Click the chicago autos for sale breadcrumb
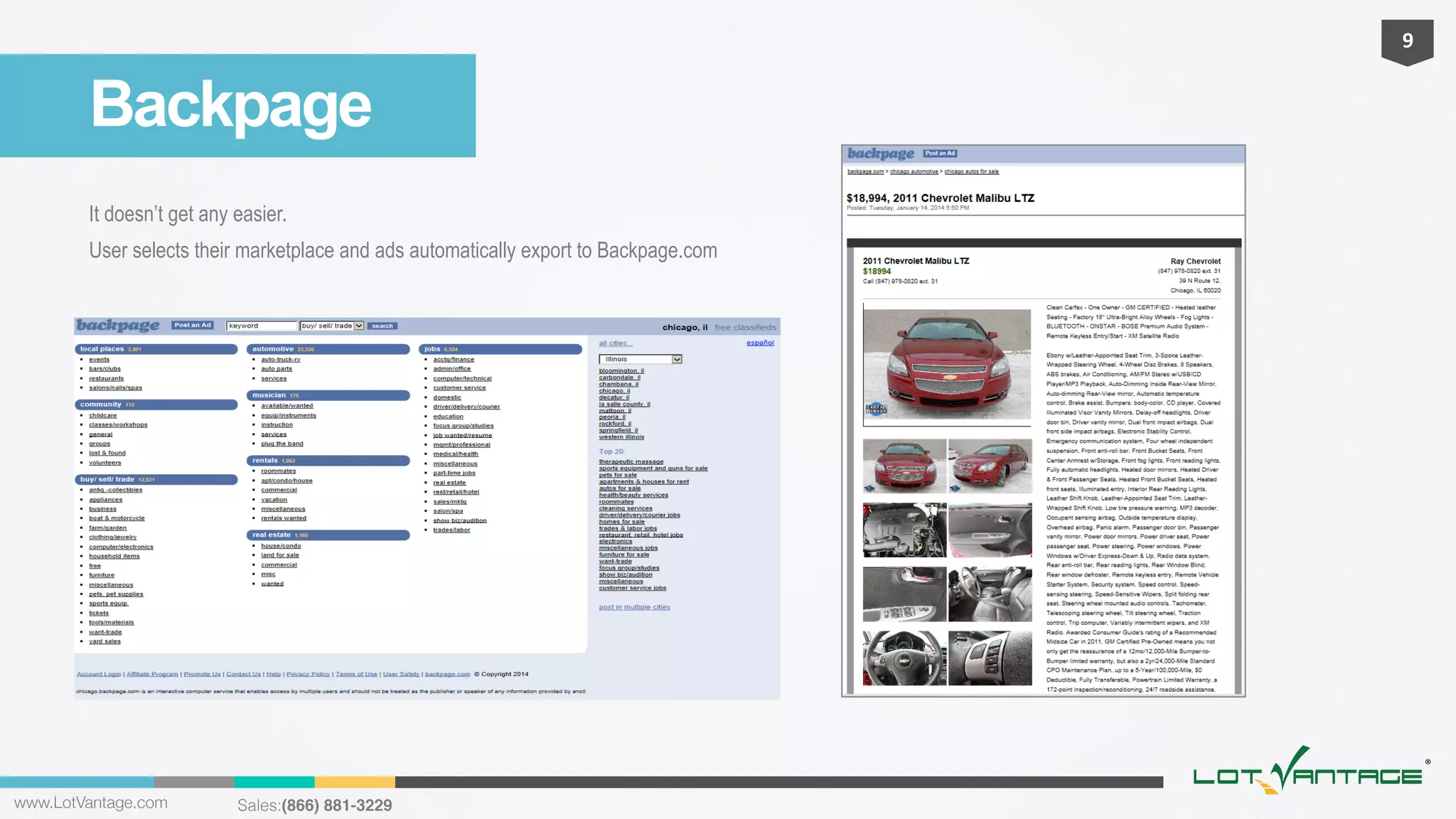Screen dimensions: 1456x819 pos(971,171)
